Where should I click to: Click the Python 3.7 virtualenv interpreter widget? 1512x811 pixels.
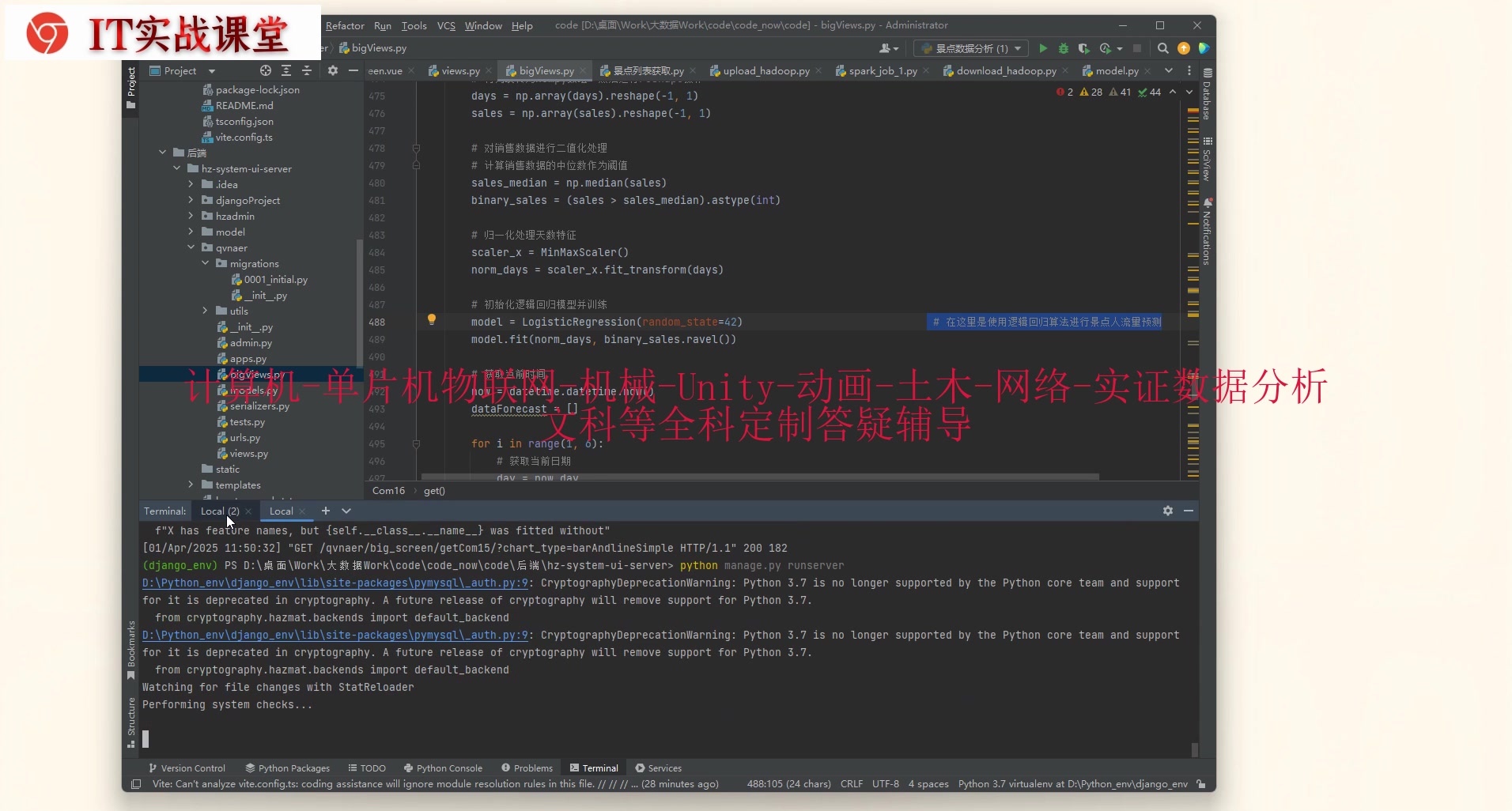click(x=1072, y=784)
